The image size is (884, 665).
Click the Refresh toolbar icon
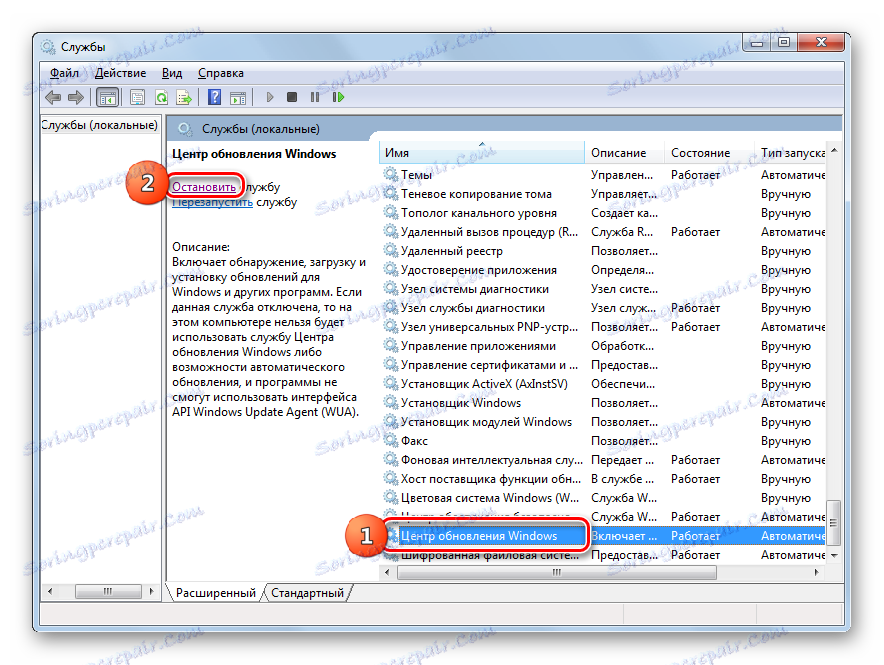[x=161, y=97]
